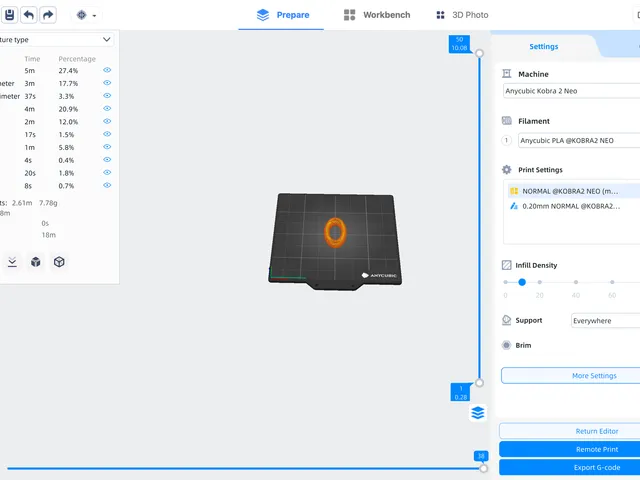Screen dimensions: 640x480
Task: Select the Settings panel tab
Action: [543, 47]
